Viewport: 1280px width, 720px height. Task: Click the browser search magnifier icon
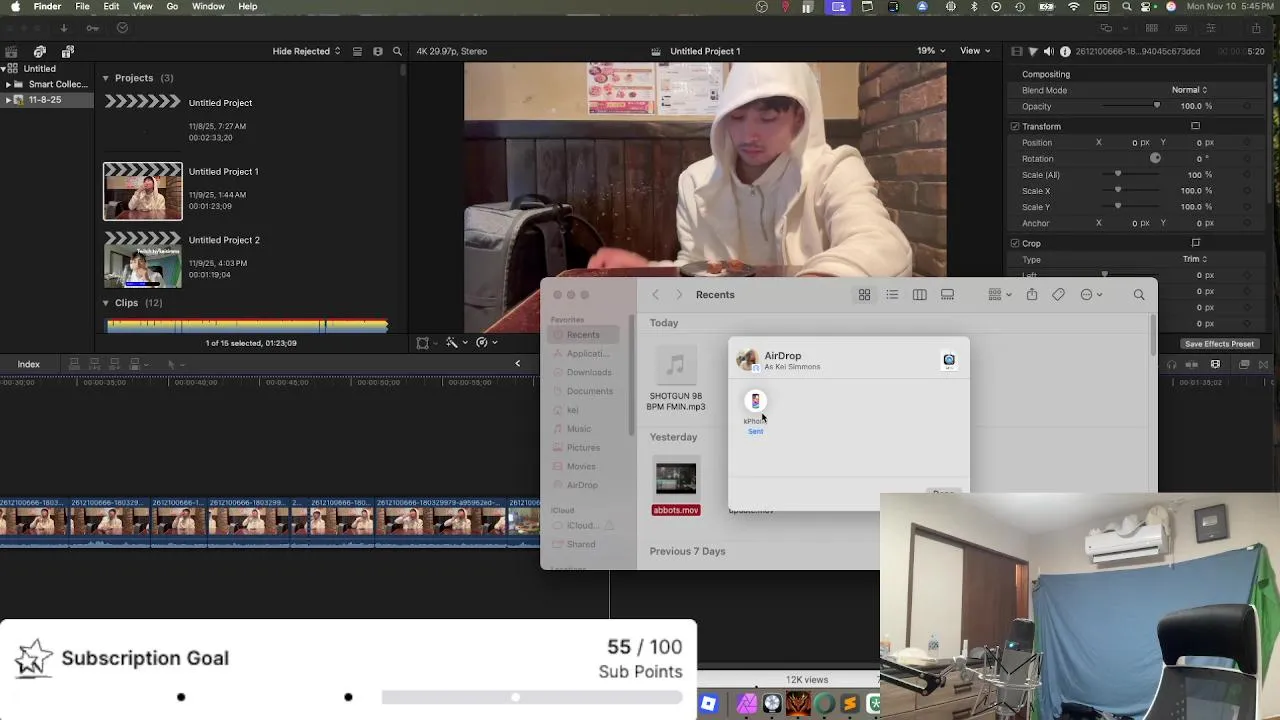pyautogui.click(x=397, y=51)
